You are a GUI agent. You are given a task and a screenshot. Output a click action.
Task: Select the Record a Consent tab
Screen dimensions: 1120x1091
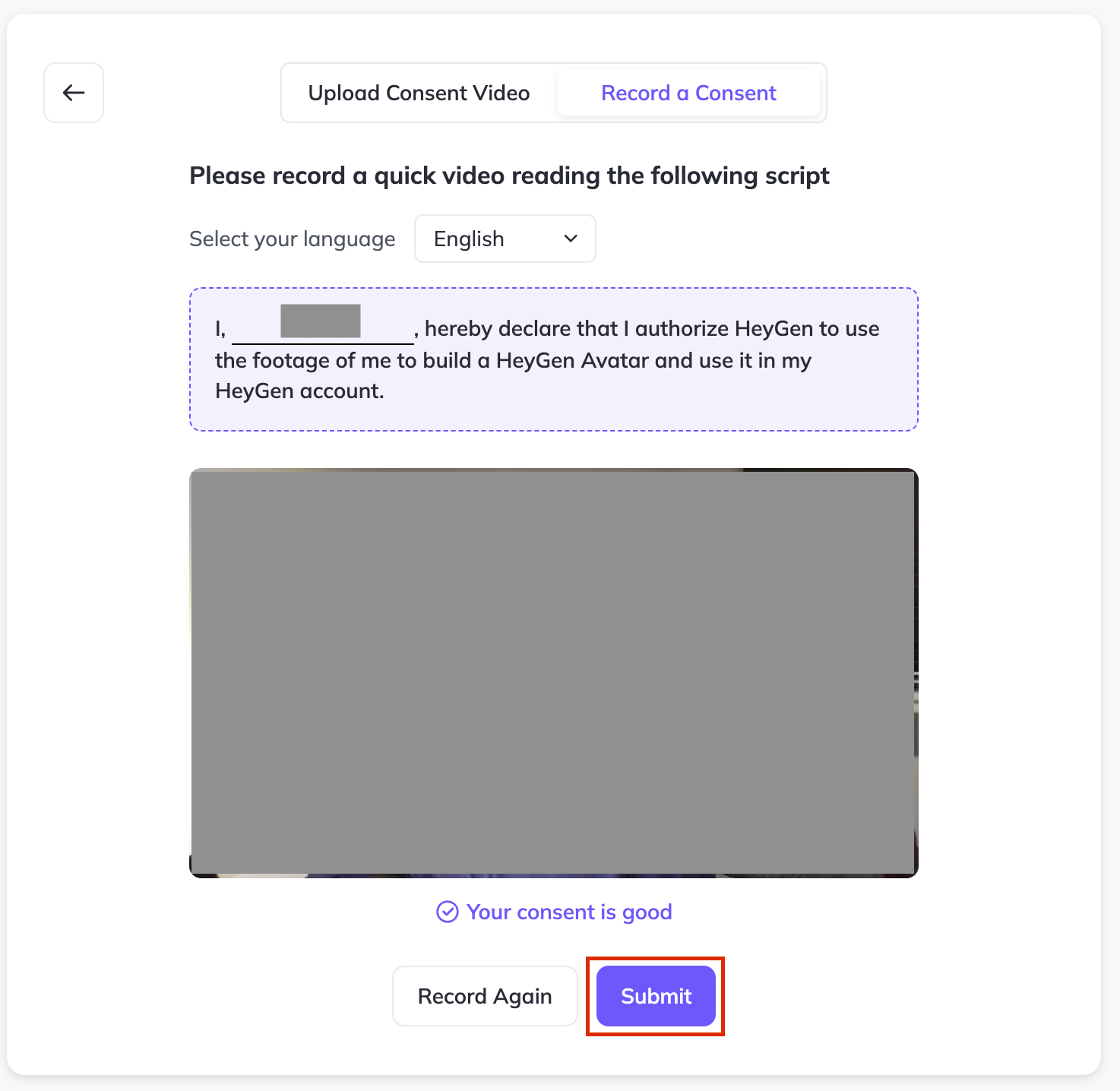tap(688, 93)
